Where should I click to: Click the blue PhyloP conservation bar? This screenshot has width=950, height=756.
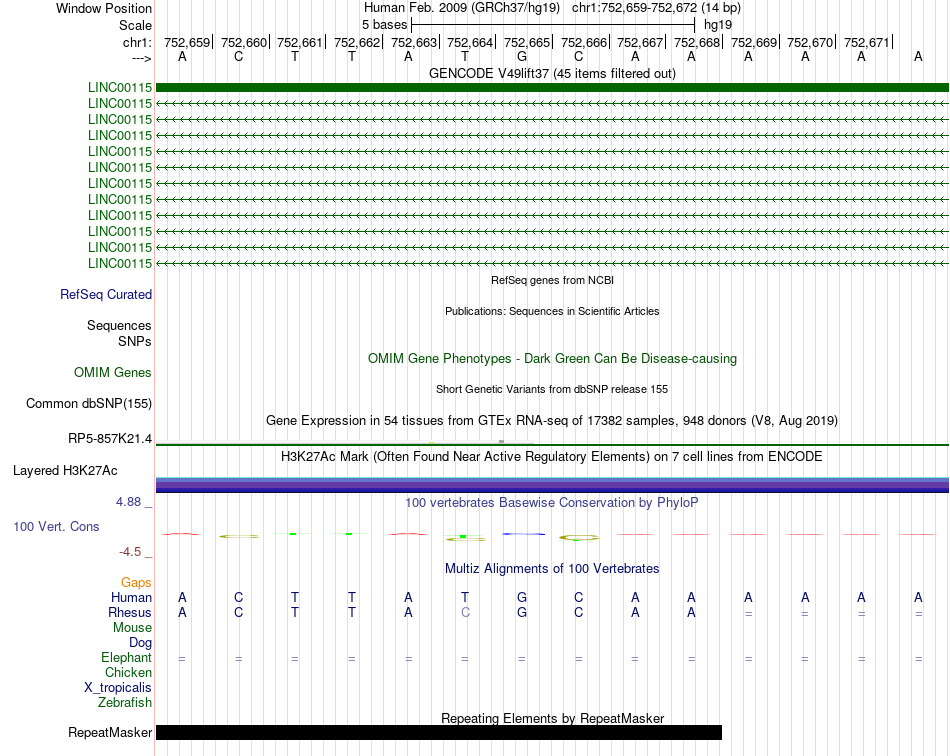click(x=523, y=534)
